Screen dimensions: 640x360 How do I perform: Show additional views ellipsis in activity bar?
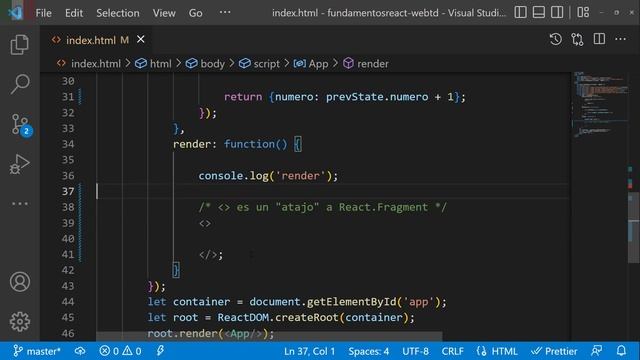coord(20,203)
